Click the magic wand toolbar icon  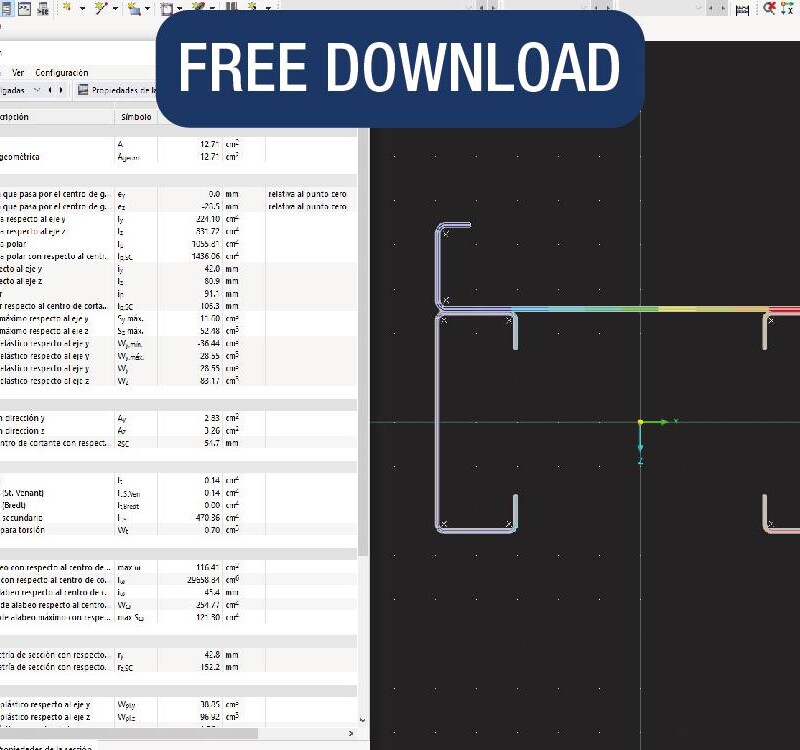(x=101, y=7)
